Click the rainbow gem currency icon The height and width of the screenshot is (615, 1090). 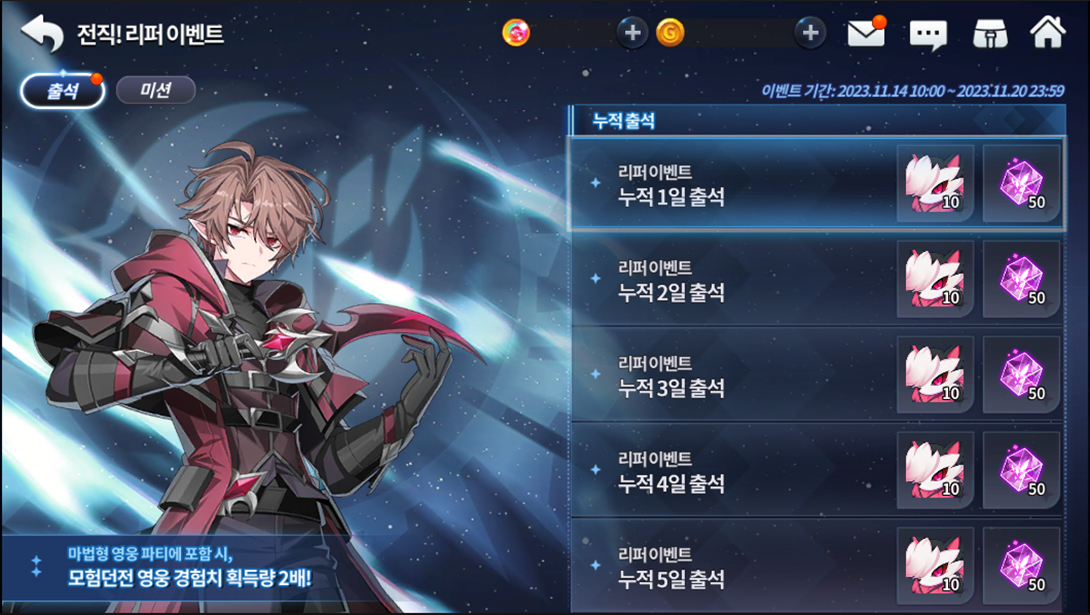pos(516,33)
